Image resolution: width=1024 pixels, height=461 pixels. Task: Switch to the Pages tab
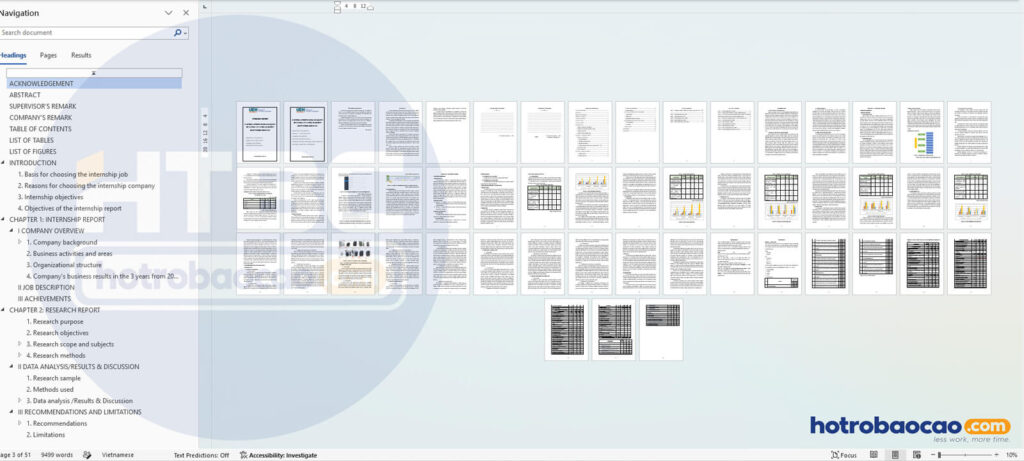(x=48, y=56)
